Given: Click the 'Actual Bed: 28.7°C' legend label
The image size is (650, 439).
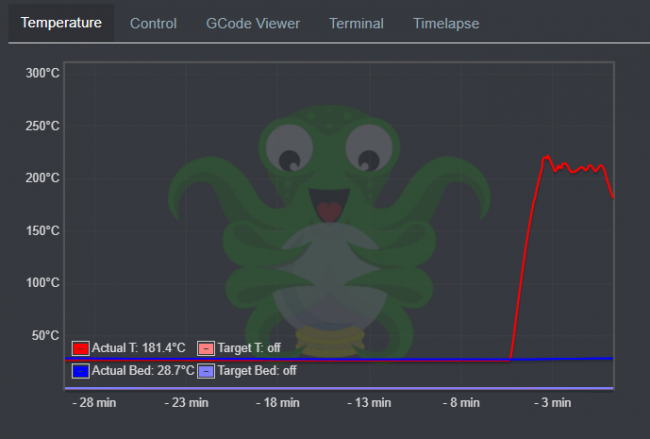Looking at the screenshot, I should click(143, 371).
